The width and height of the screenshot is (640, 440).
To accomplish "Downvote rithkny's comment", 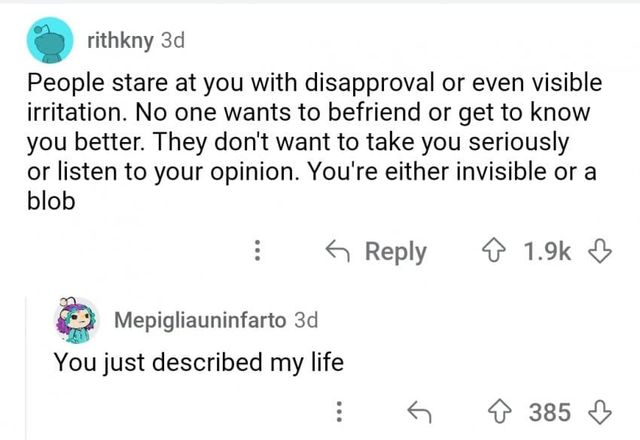I will [x=597, y=252].
